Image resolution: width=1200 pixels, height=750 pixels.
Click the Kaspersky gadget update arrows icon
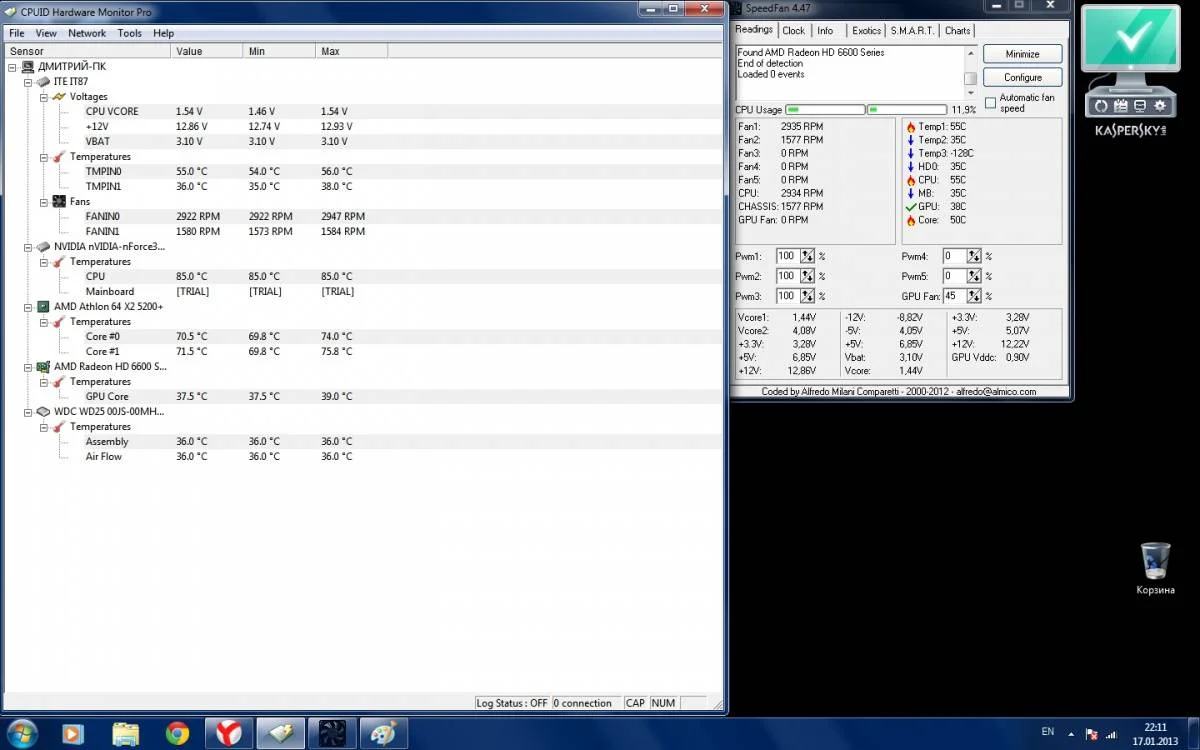(x=1101, y=105)
